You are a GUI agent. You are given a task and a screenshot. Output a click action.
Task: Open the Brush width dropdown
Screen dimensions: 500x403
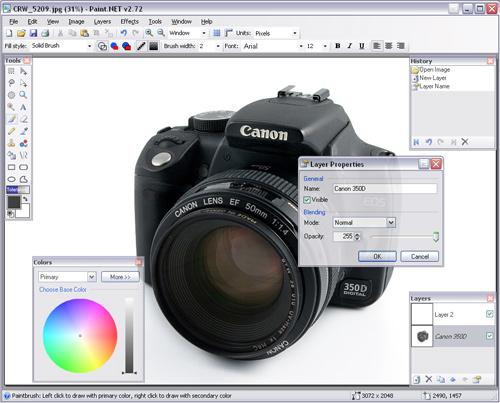[x=218, y=46]
